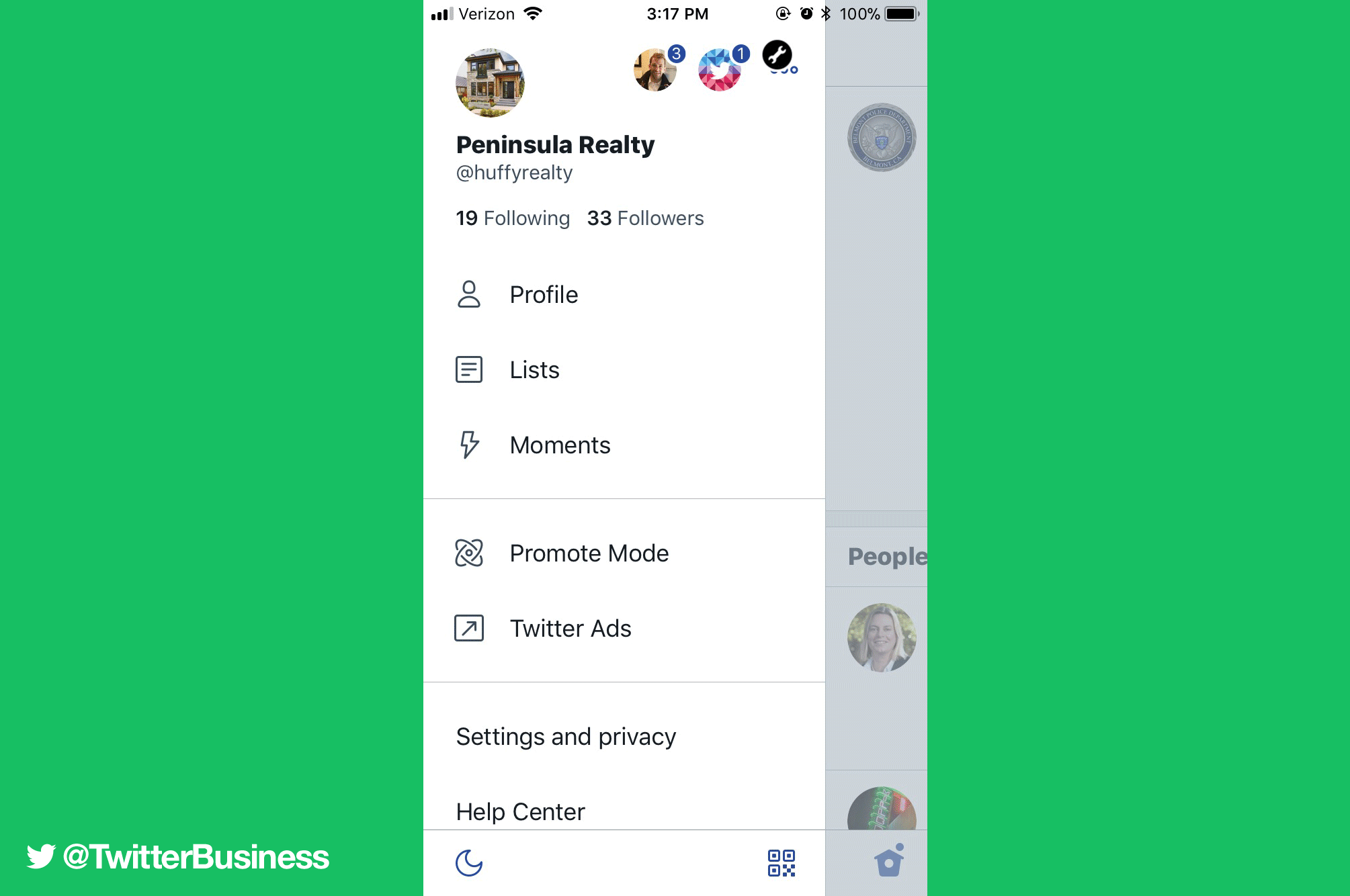Select the Promote Mode menu label

coord(589,553)
